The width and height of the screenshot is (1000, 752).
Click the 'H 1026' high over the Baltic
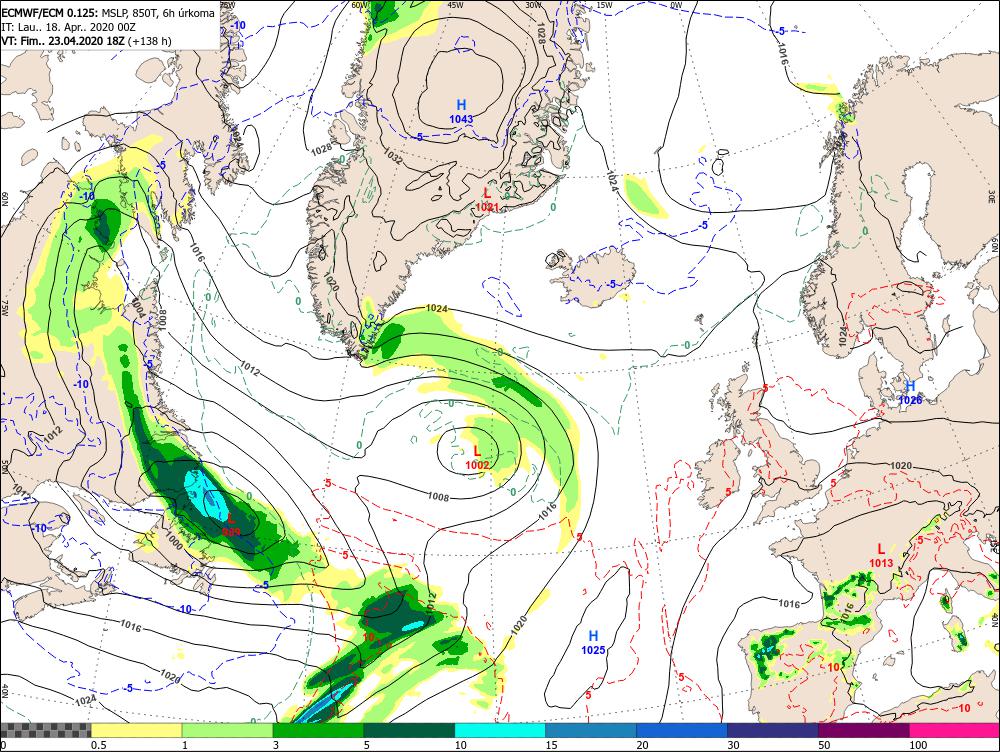(910, 393)
